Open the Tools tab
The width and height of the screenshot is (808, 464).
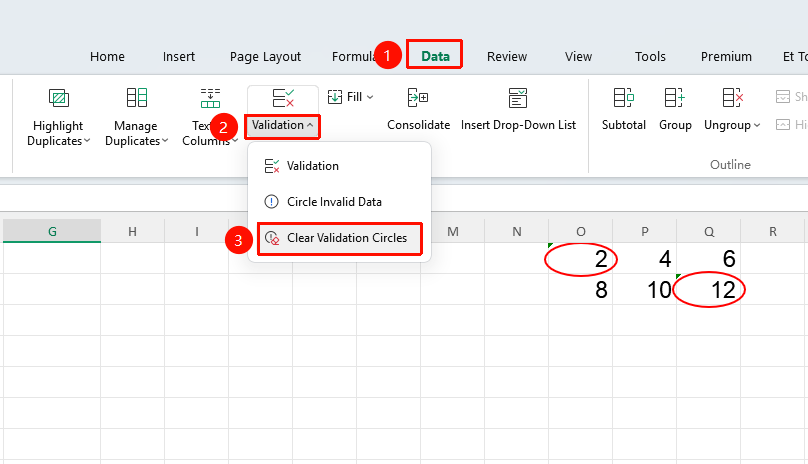[650, 57]
